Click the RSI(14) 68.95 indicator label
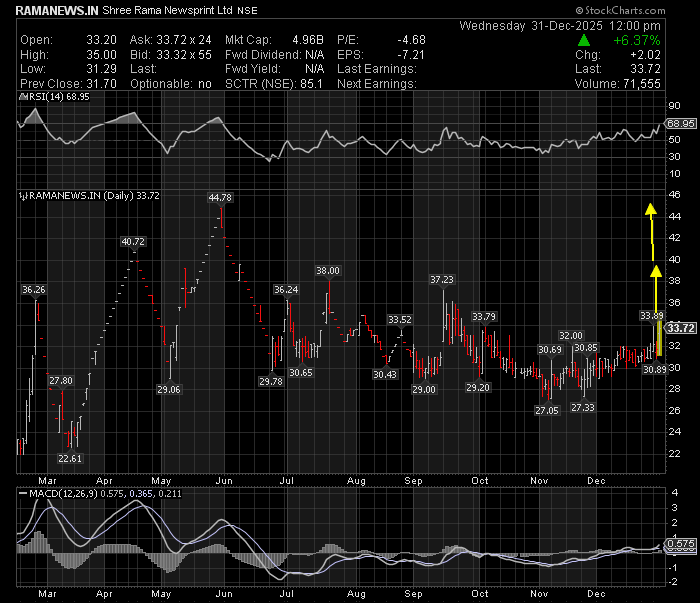 [58, 97]
